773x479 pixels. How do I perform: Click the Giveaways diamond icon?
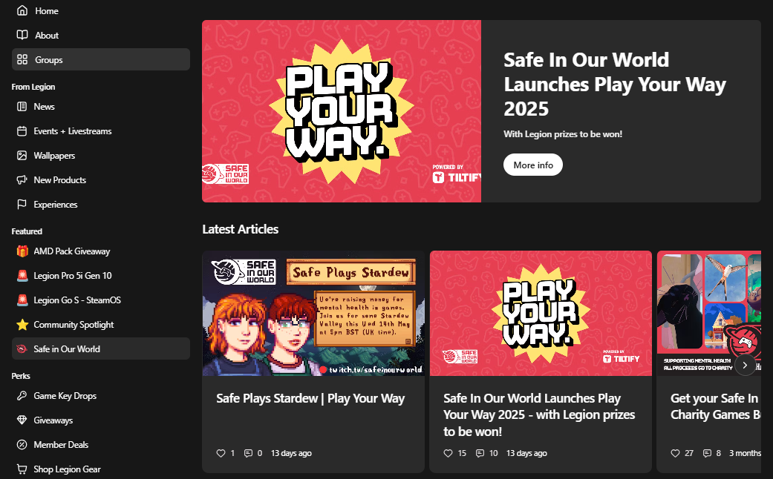tap(22, 420)
